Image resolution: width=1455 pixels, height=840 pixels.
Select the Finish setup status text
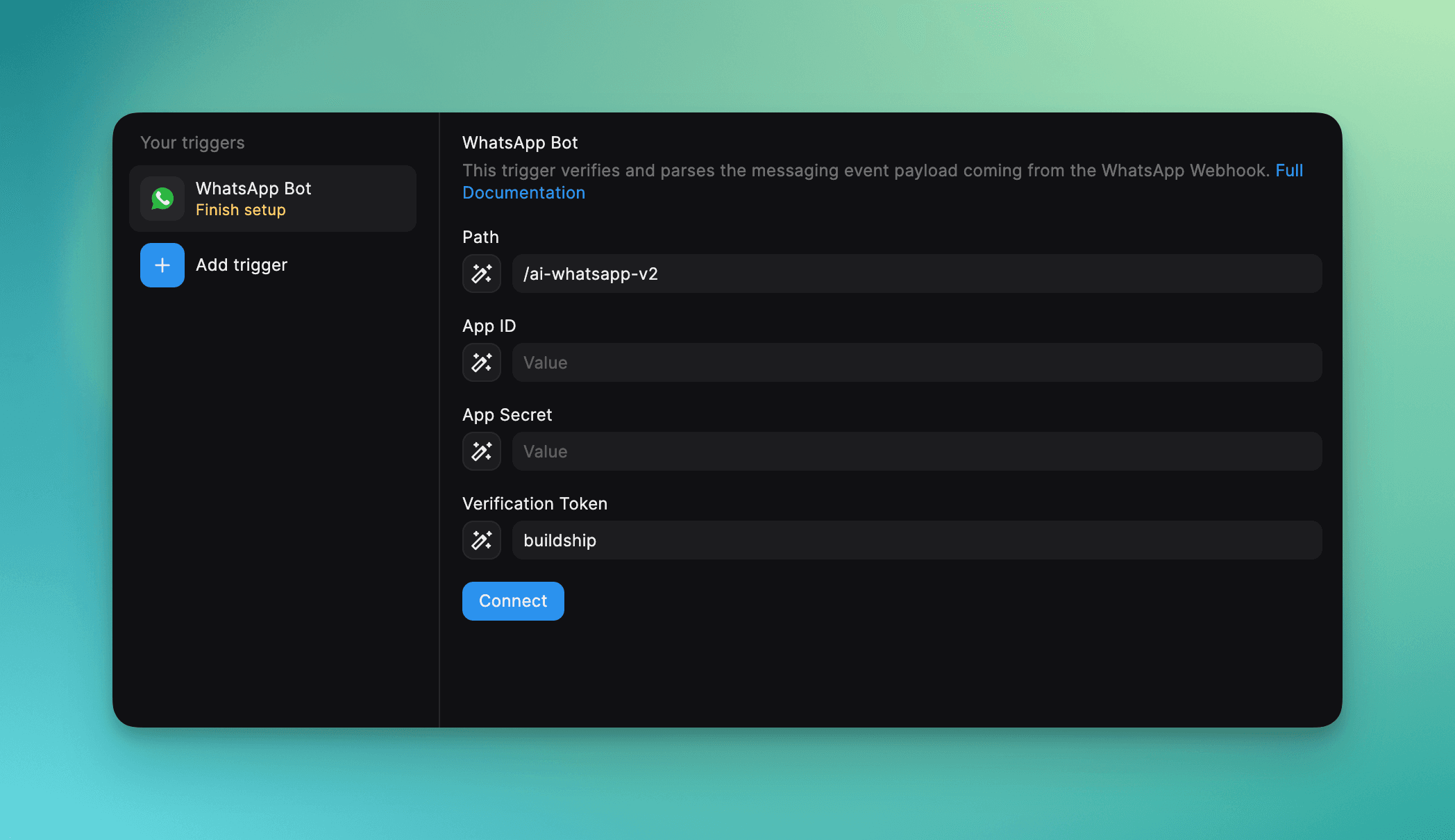click(x=241, y=210)
